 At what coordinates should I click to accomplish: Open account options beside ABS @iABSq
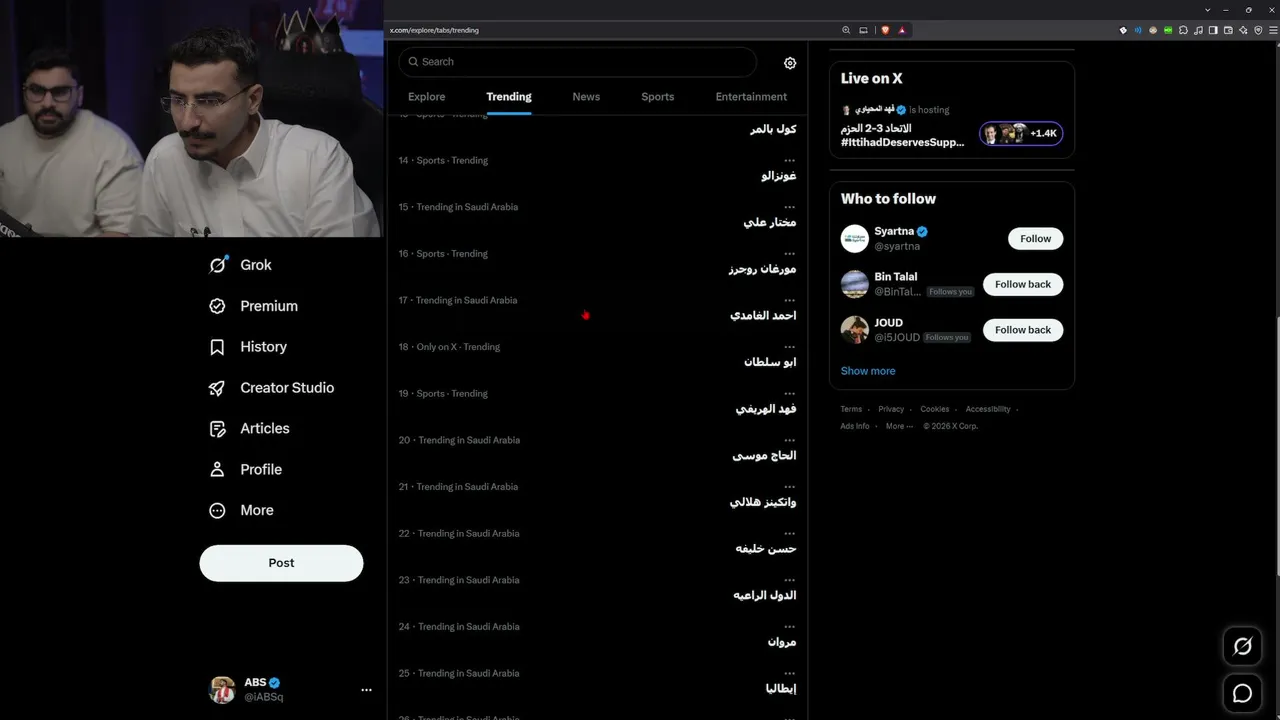[x=366, y=690]
